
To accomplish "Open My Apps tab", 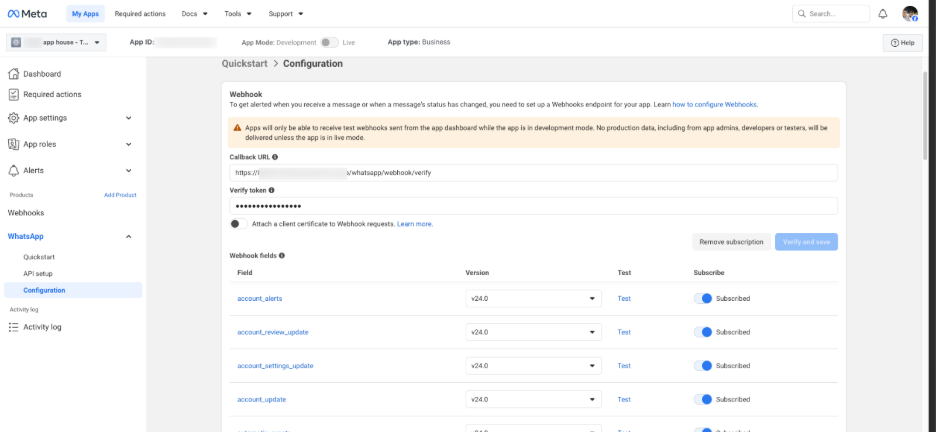I will (85, 14).
